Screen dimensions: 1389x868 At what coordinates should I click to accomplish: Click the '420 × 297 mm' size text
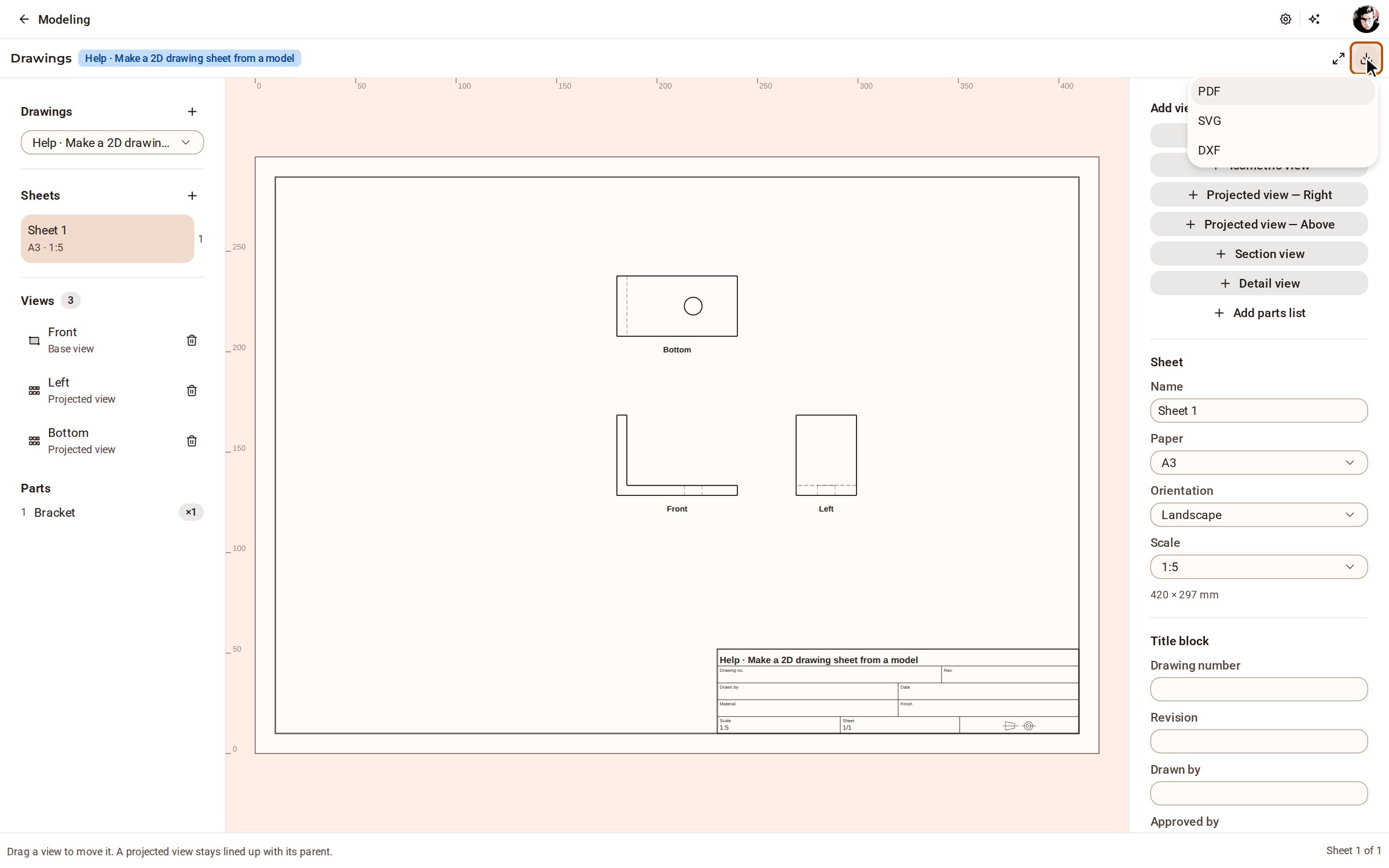[1184, 595]
